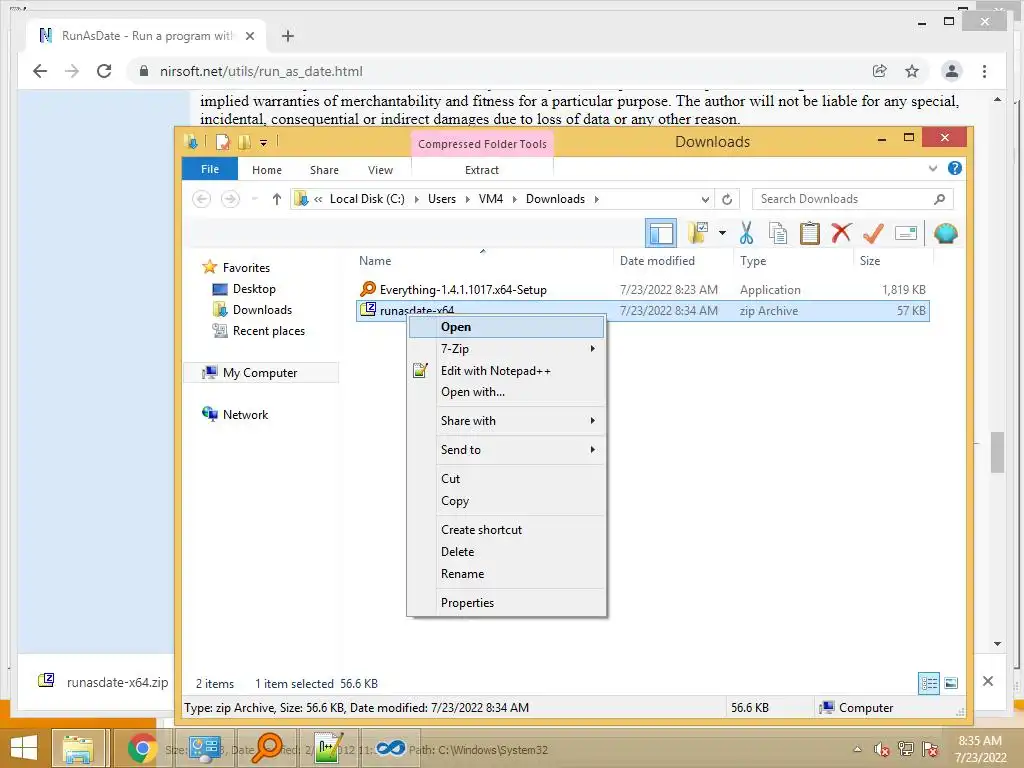
Task: Click the scissors Cut icon in toolbar
Action: coord(746,232)
